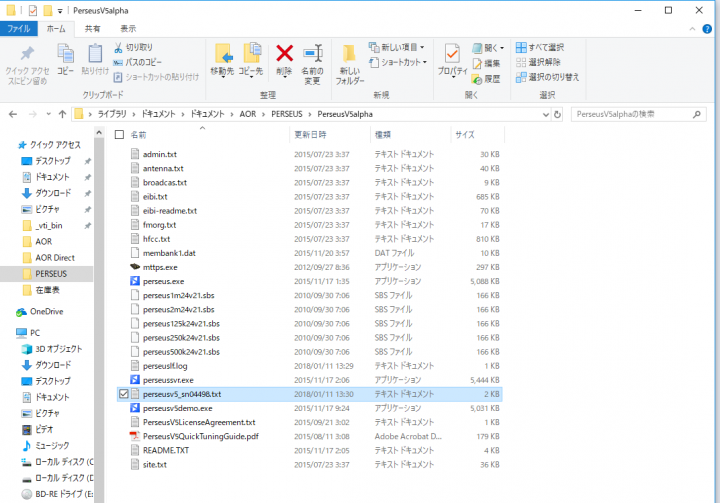Viewport: 720px width, 503px height.
Task: Click the red Delete (削除) icon
Action: tap(284, 54)
